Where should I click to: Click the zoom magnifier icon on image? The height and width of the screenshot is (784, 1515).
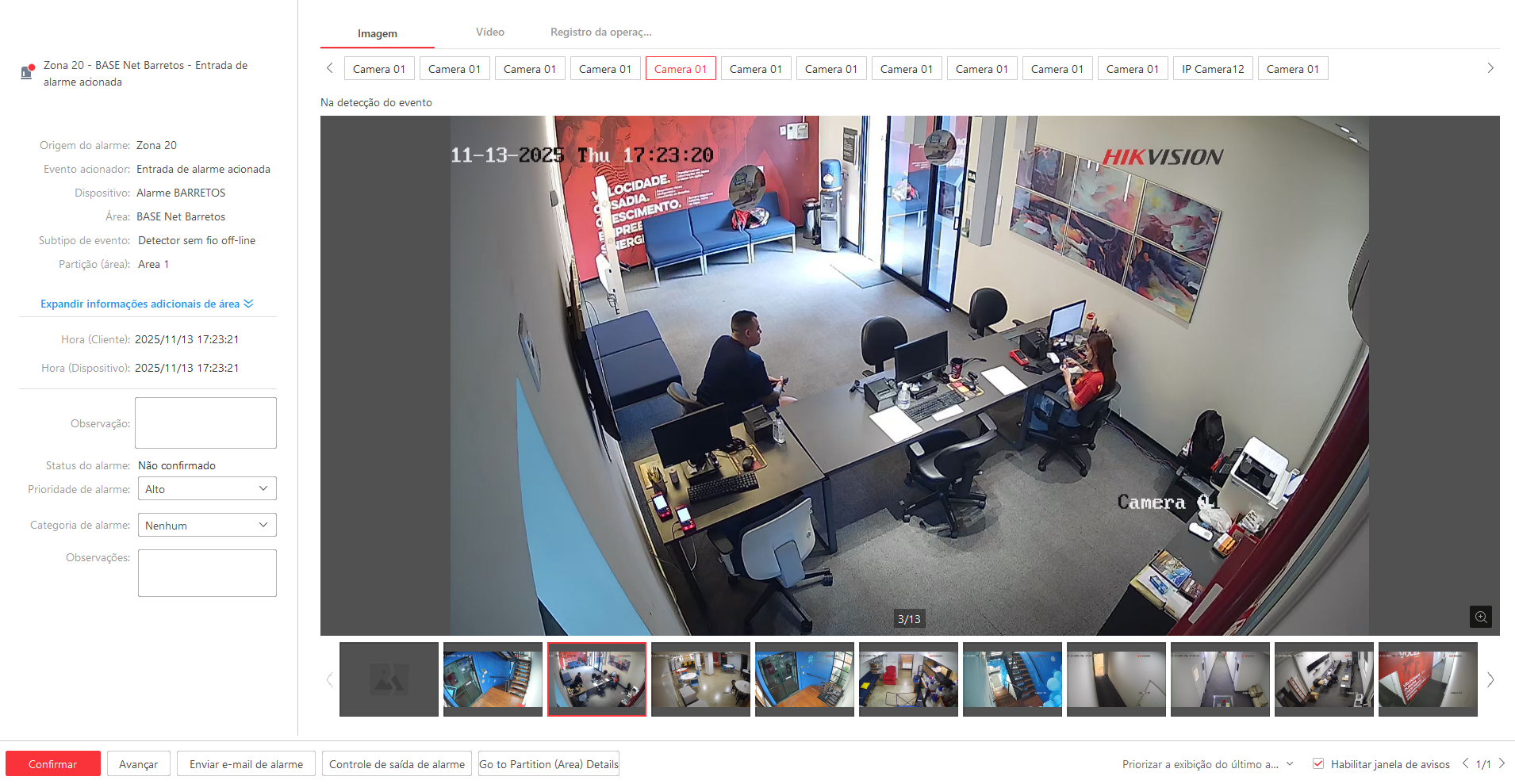coord(1480,617)
